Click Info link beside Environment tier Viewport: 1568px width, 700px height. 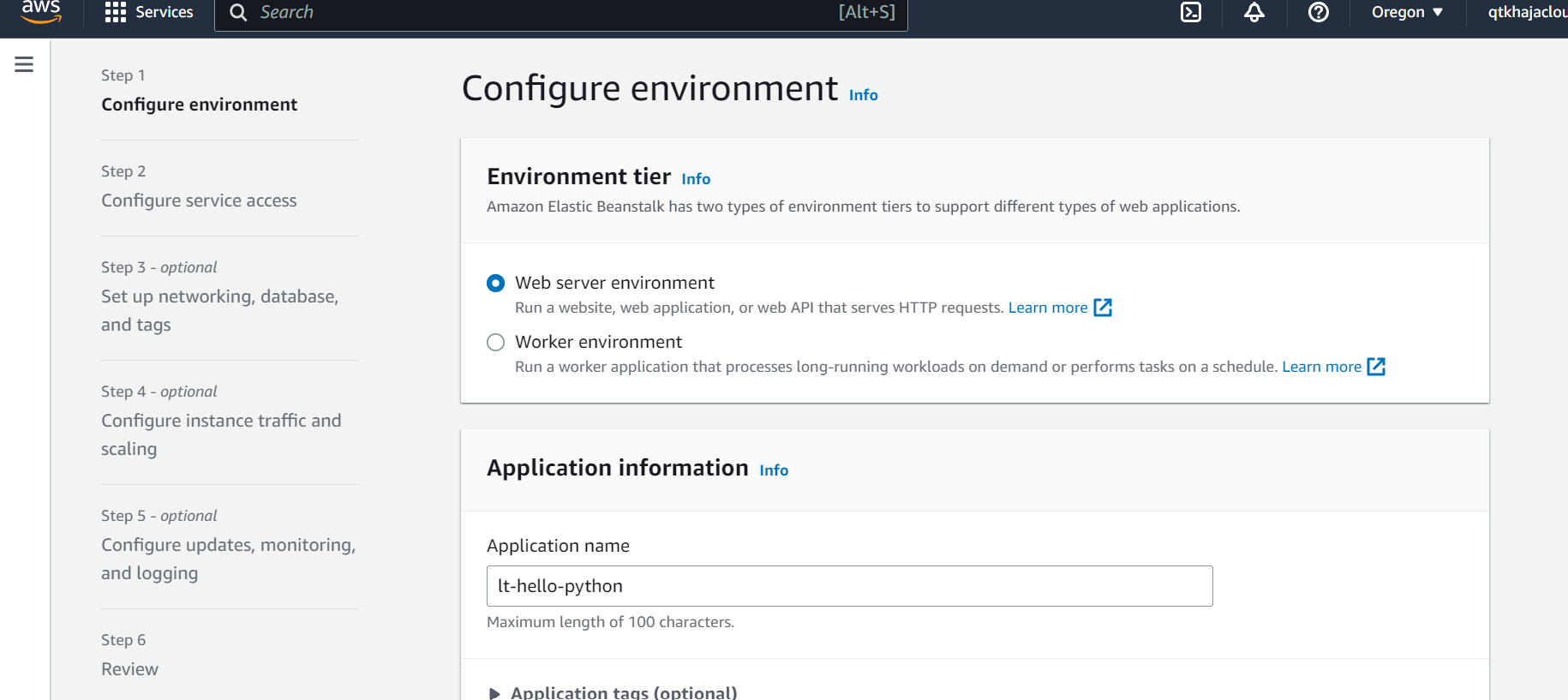tap(696, 179)
